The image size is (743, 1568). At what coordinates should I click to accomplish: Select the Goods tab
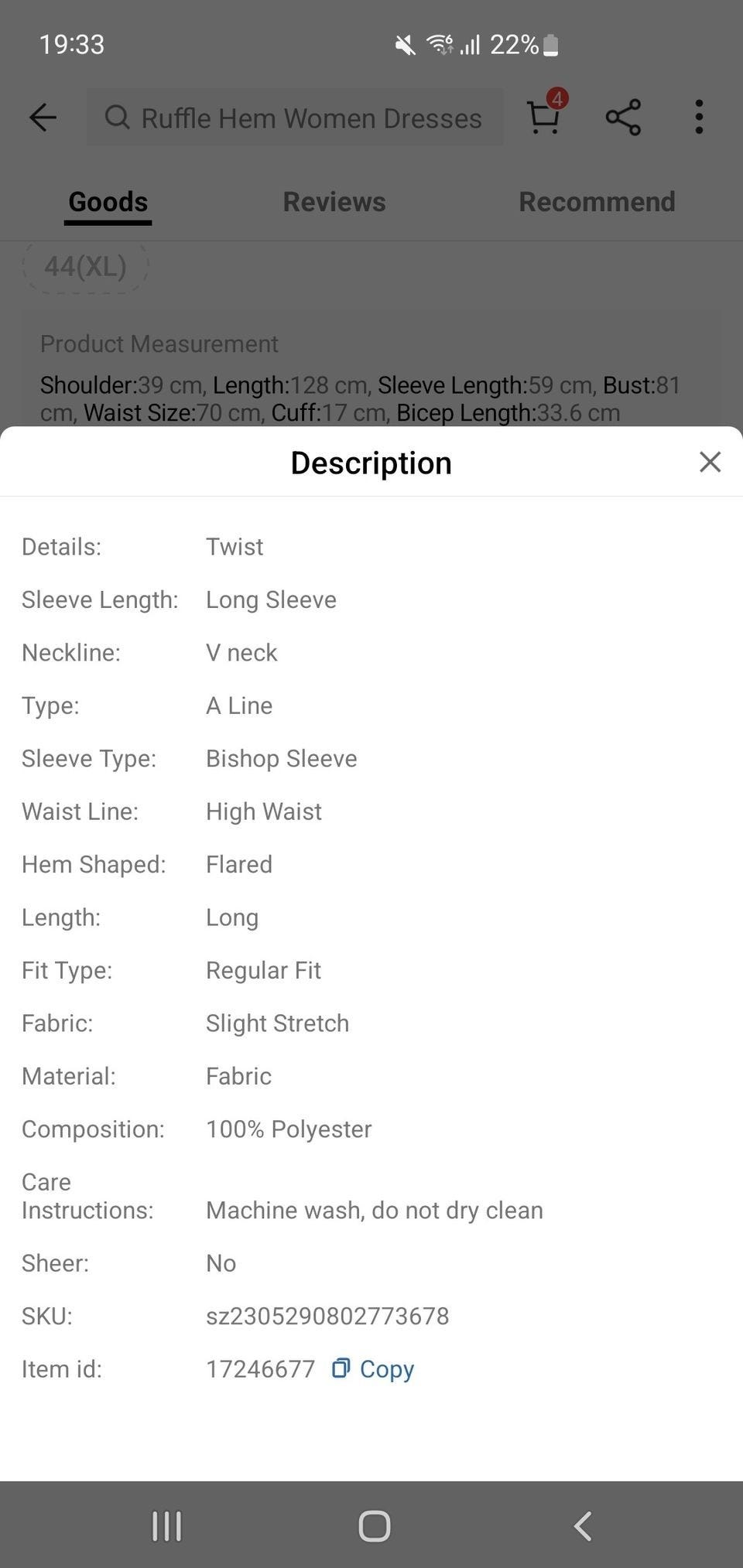108,202
